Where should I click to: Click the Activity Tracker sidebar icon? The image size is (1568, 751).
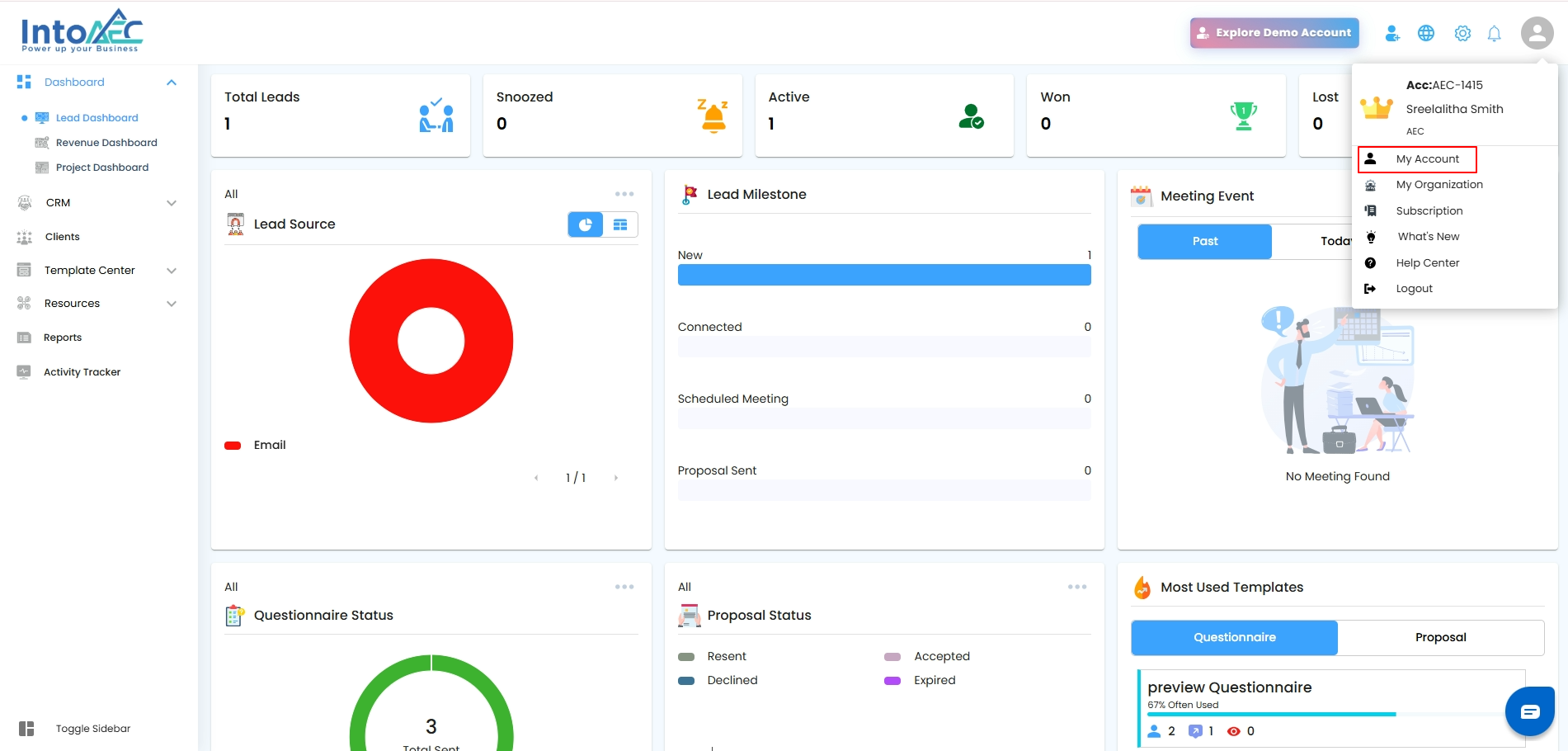coord(24,372)
